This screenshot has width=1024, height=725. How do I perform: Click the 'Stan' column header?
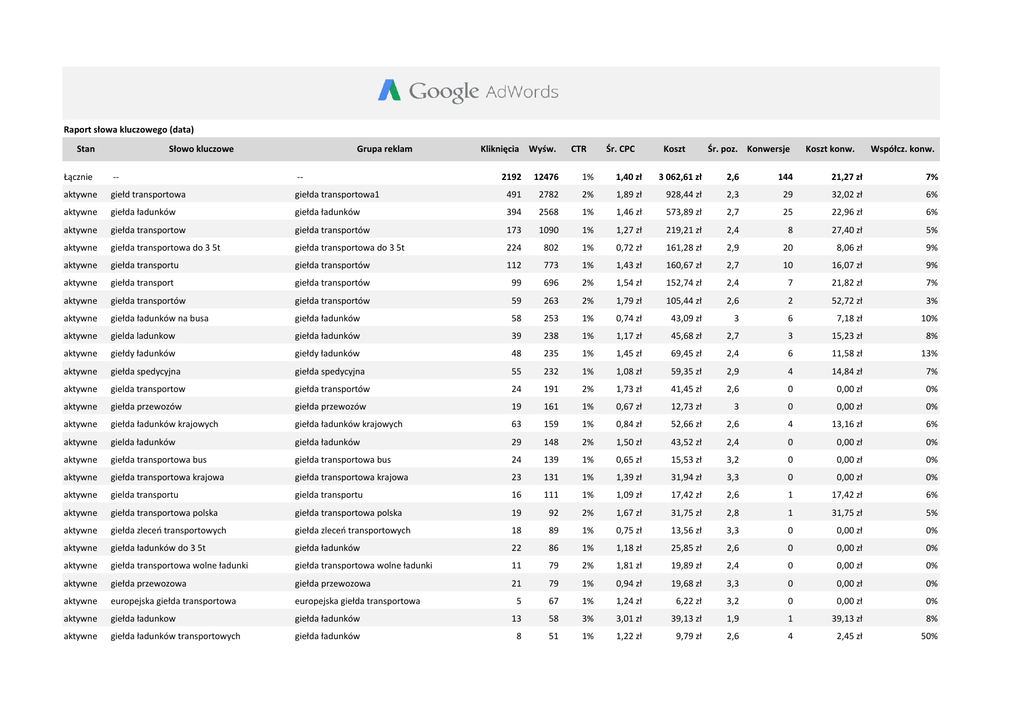click(x=86, y=149)
